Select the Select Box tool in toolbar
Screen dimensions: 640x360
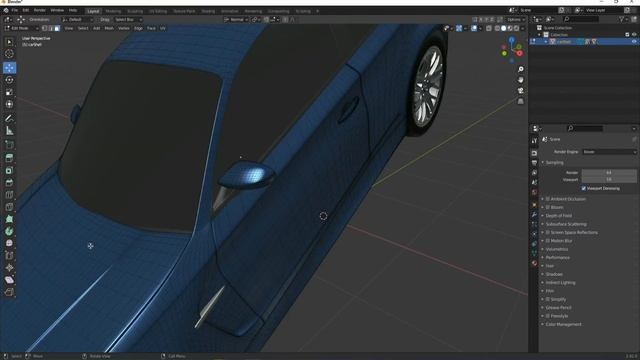tap(9, 42)
